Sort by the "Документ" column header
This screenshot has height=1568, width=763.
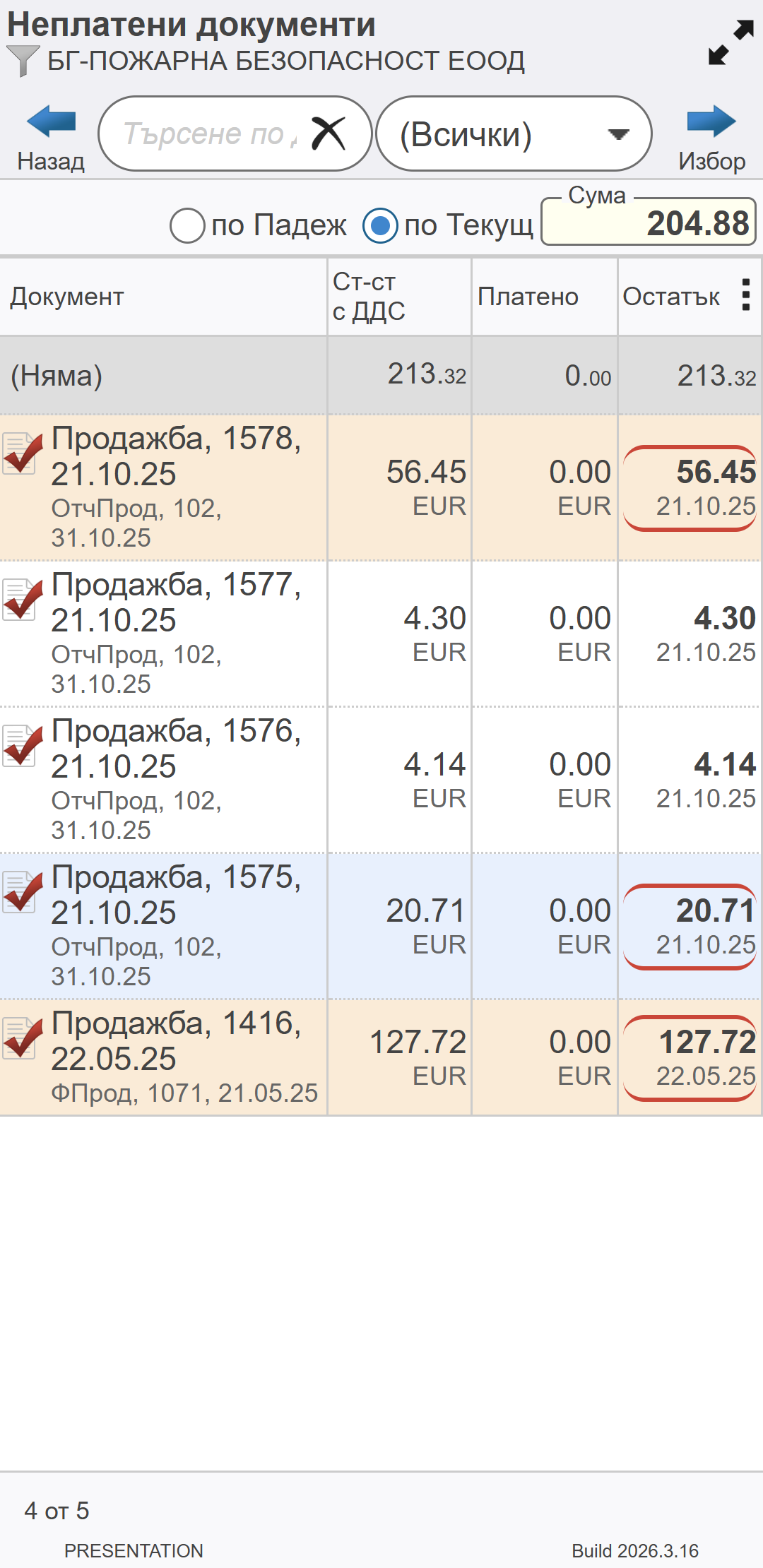(x=67, y=297)
